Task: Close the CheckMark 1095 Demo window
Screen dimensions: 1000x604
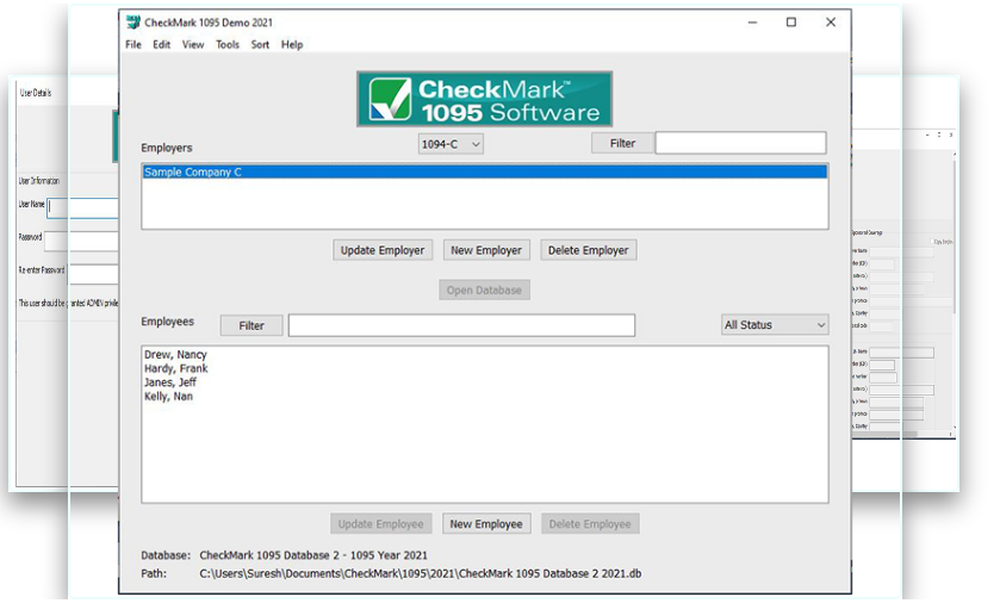Action: [x=830, y=22]
